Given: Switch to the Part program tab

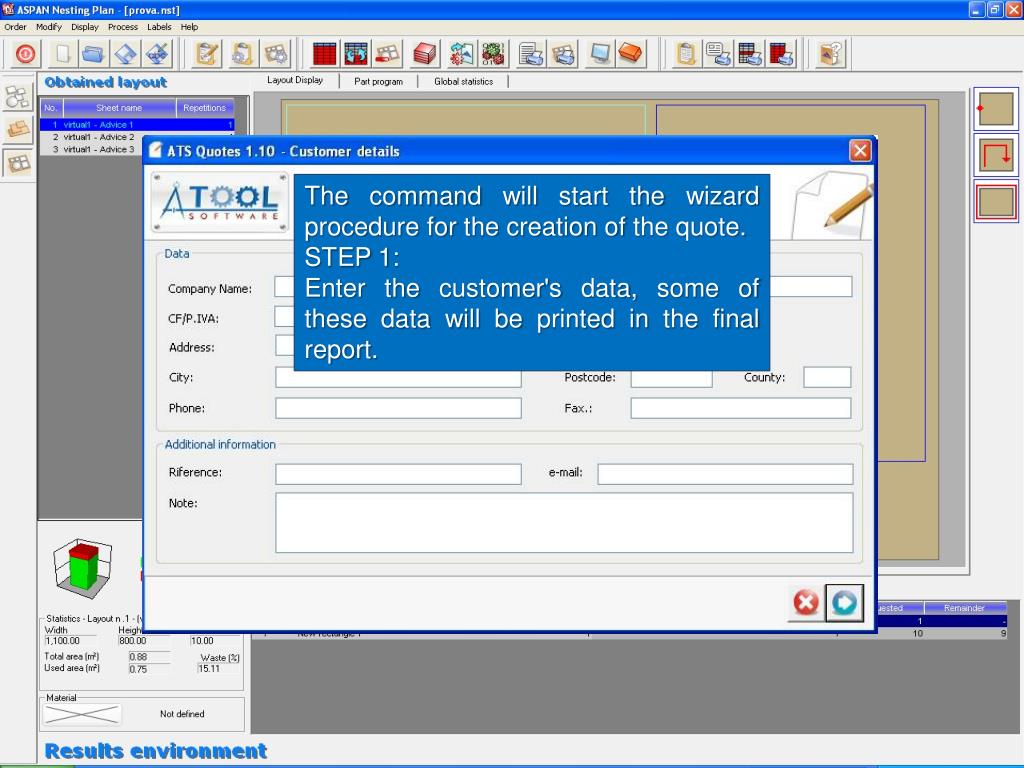Looking at the screenshot, I should [378, 82].
